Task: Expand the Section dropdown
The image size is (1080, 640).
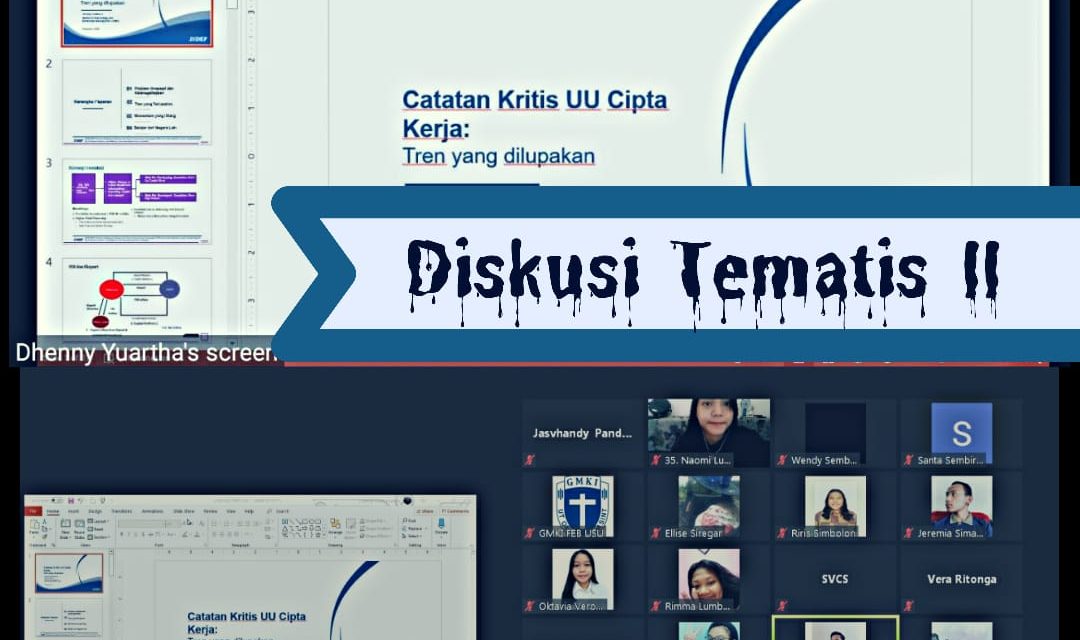Action: (99, 537)
